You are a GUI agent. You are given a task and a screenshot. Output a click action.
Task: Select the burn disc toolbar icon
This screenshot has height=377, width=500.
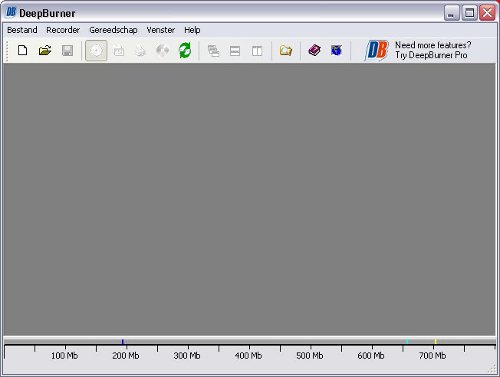(96, 51)
